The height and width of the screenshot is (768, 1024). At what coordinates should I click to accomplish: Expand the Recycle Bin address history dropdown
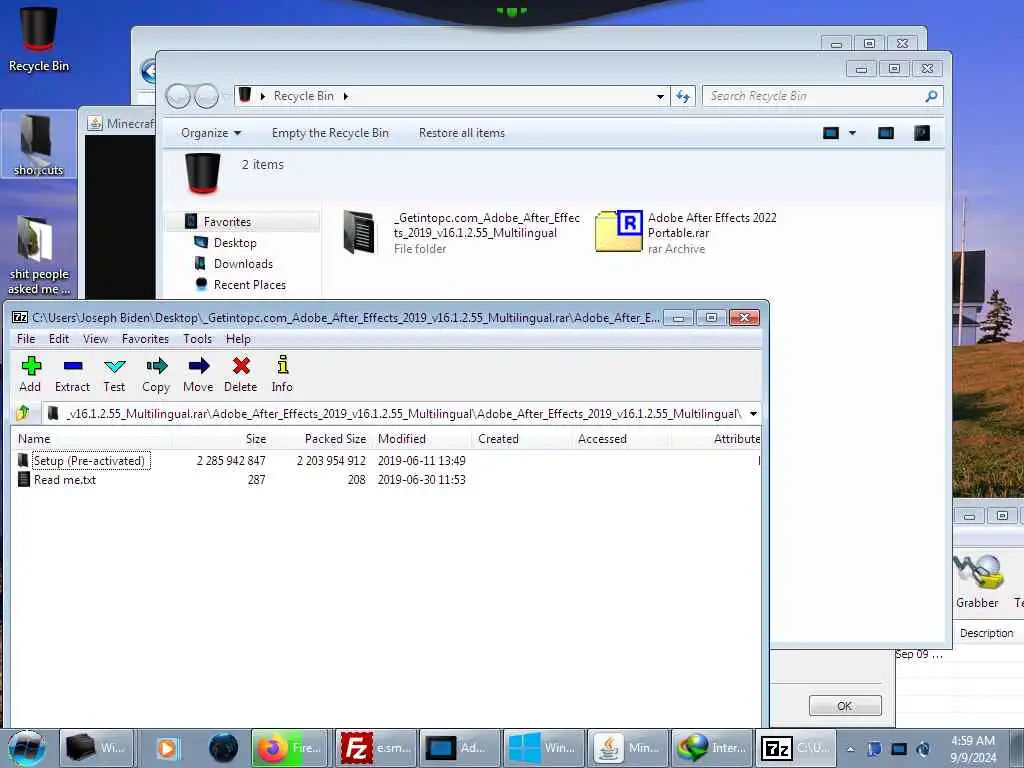tap(660, 97)
